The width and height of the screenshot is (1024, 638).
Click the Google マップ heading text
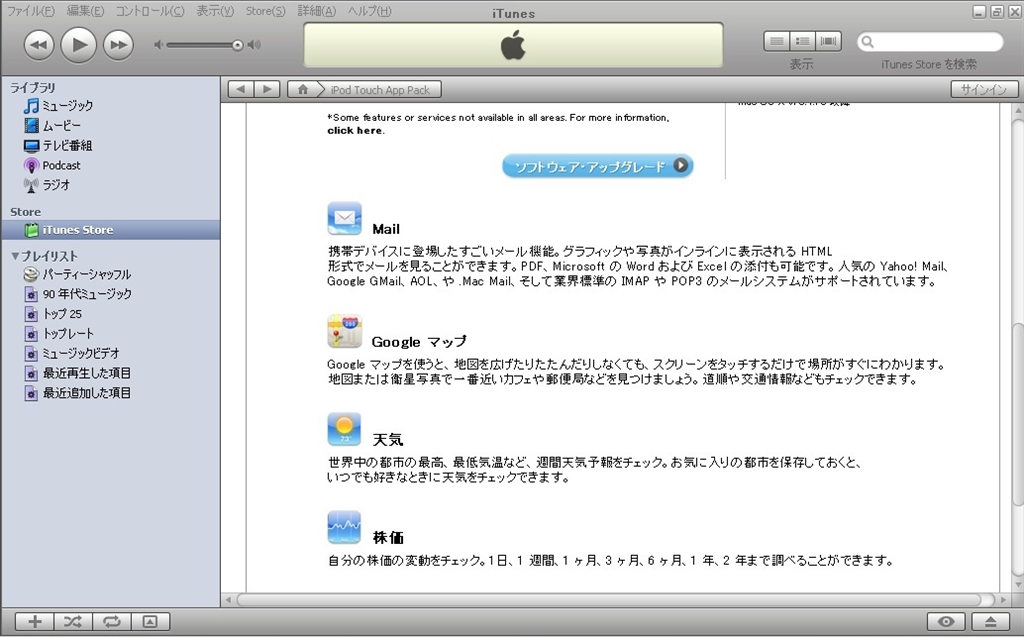tap(419, 342)
